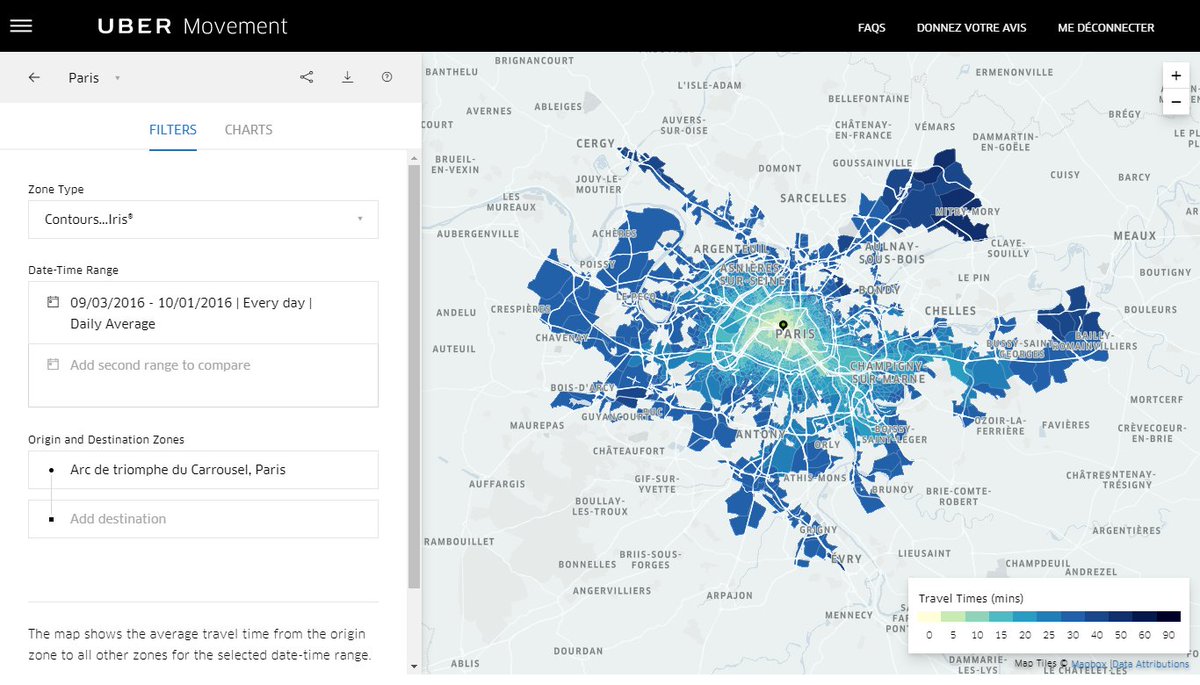Click the lightest yellow legend swatch at 0
Viewport: 1200px width, 685px height.
click(929, 616)
